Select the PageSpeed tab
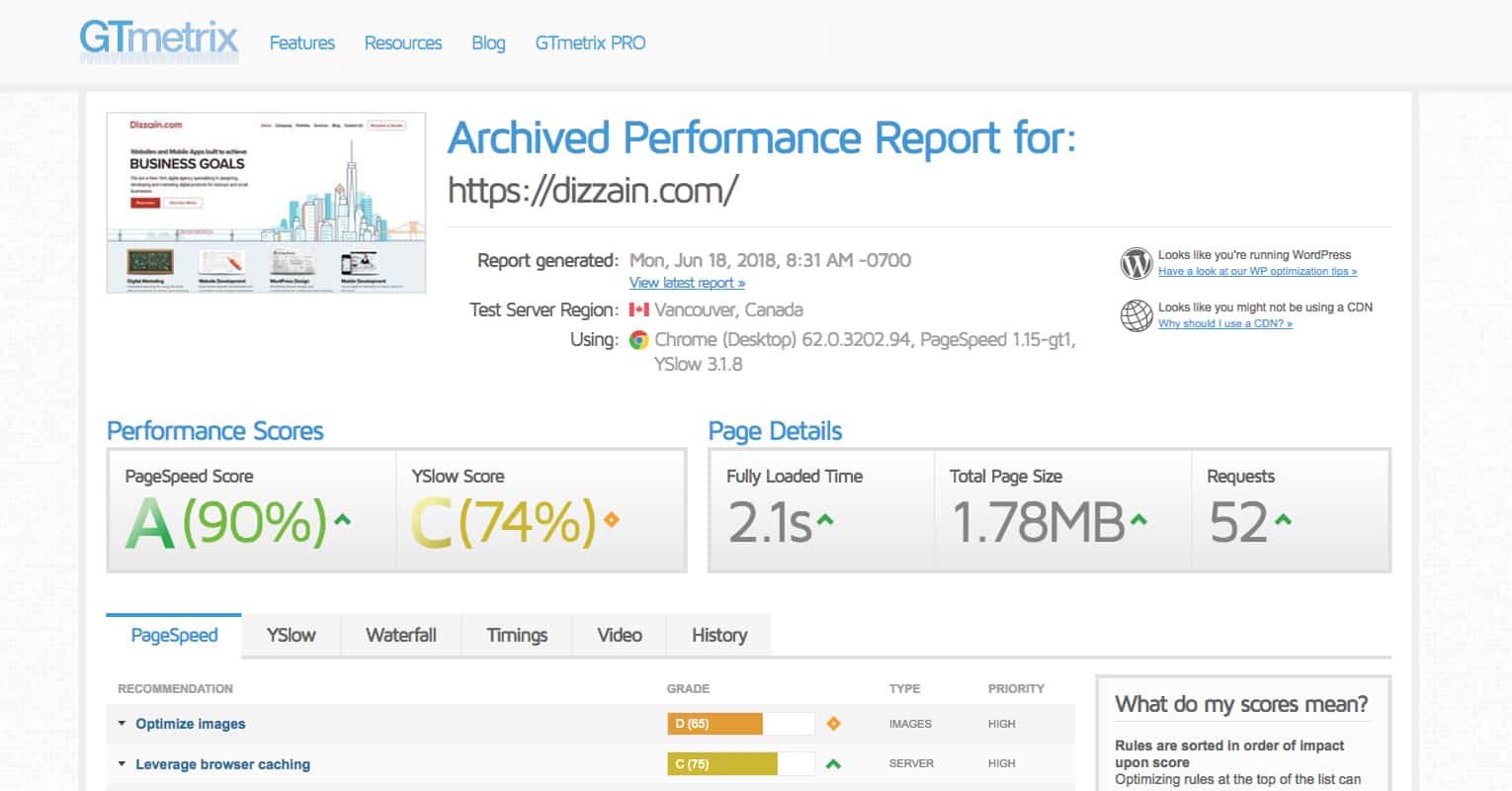Screen dimensions: 1512x791 (x=174, y=635)
